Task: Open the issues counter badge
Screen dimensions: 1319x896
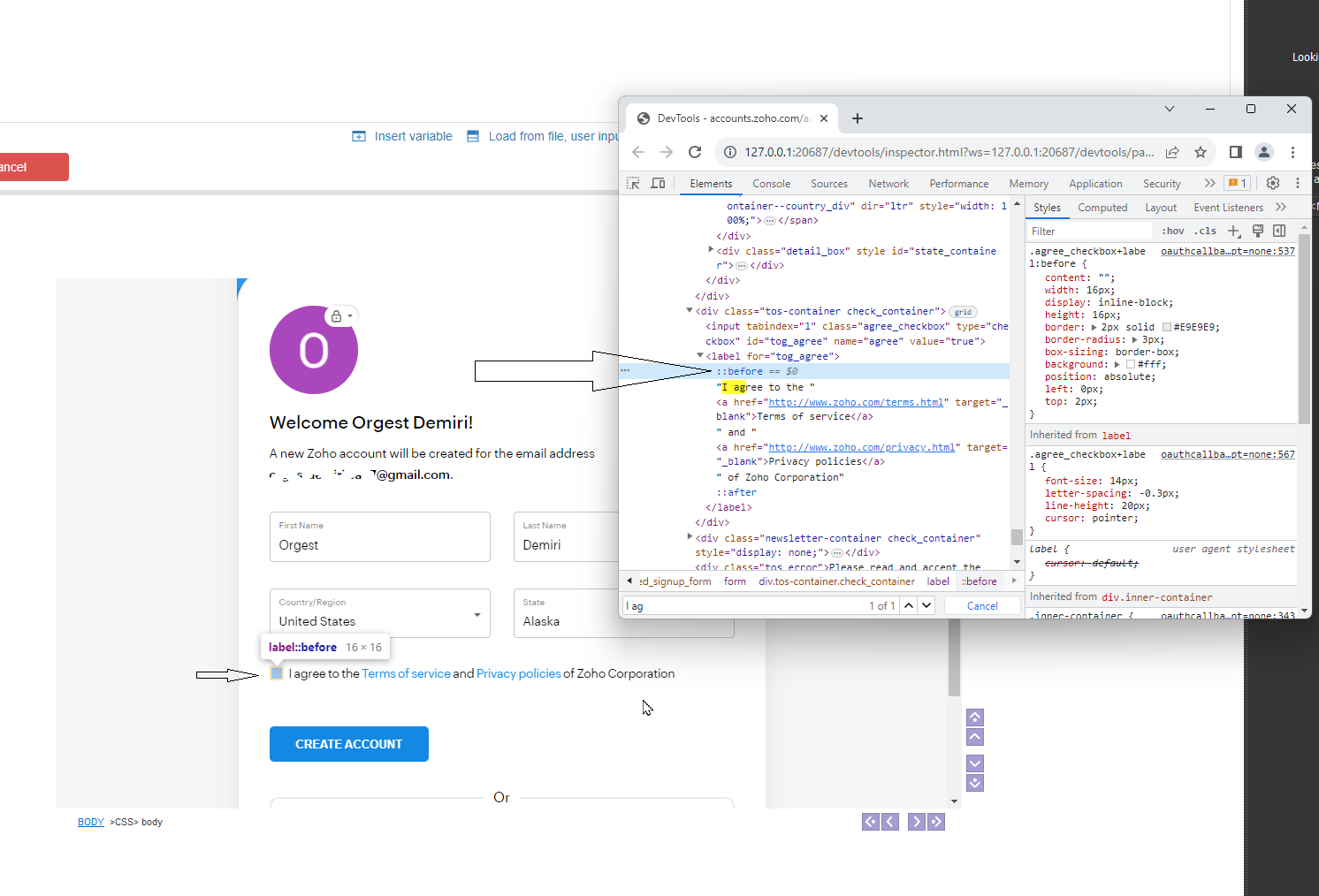Action: [x=1237, y=183]
